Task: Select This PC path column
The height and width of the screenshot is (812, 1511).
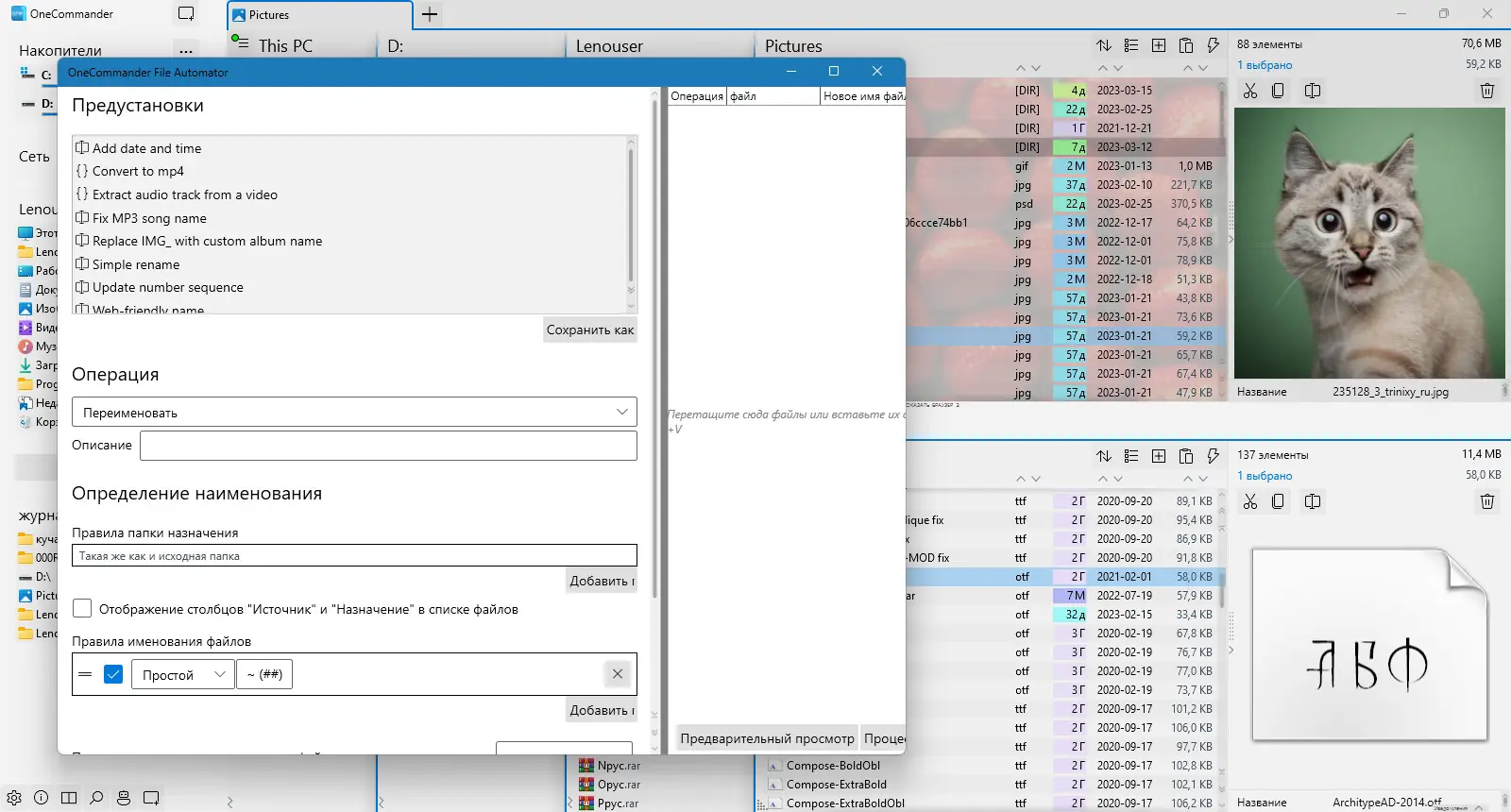Action: pos(285,45)
